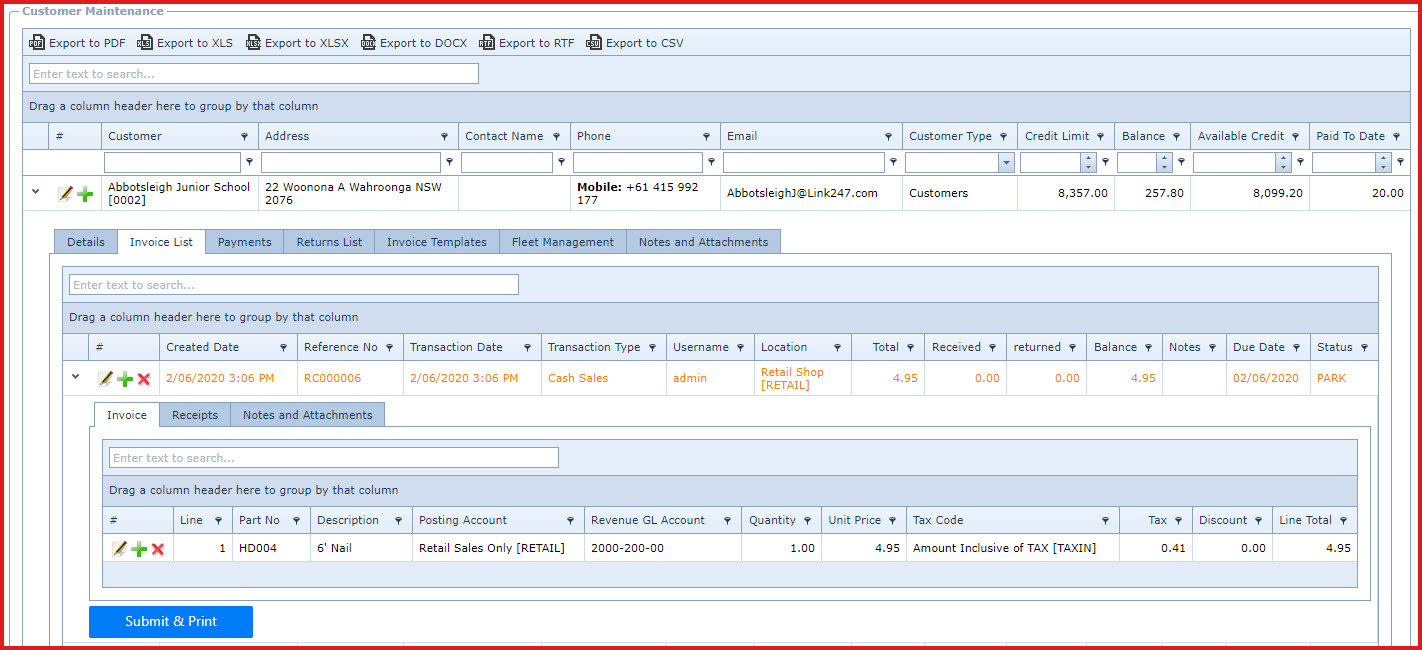Image resolution: width=1422 pixels, height=650 pixels.
Task: Open the Customer column filter icon
Action: pyautogui.click(x=244, y=137)
